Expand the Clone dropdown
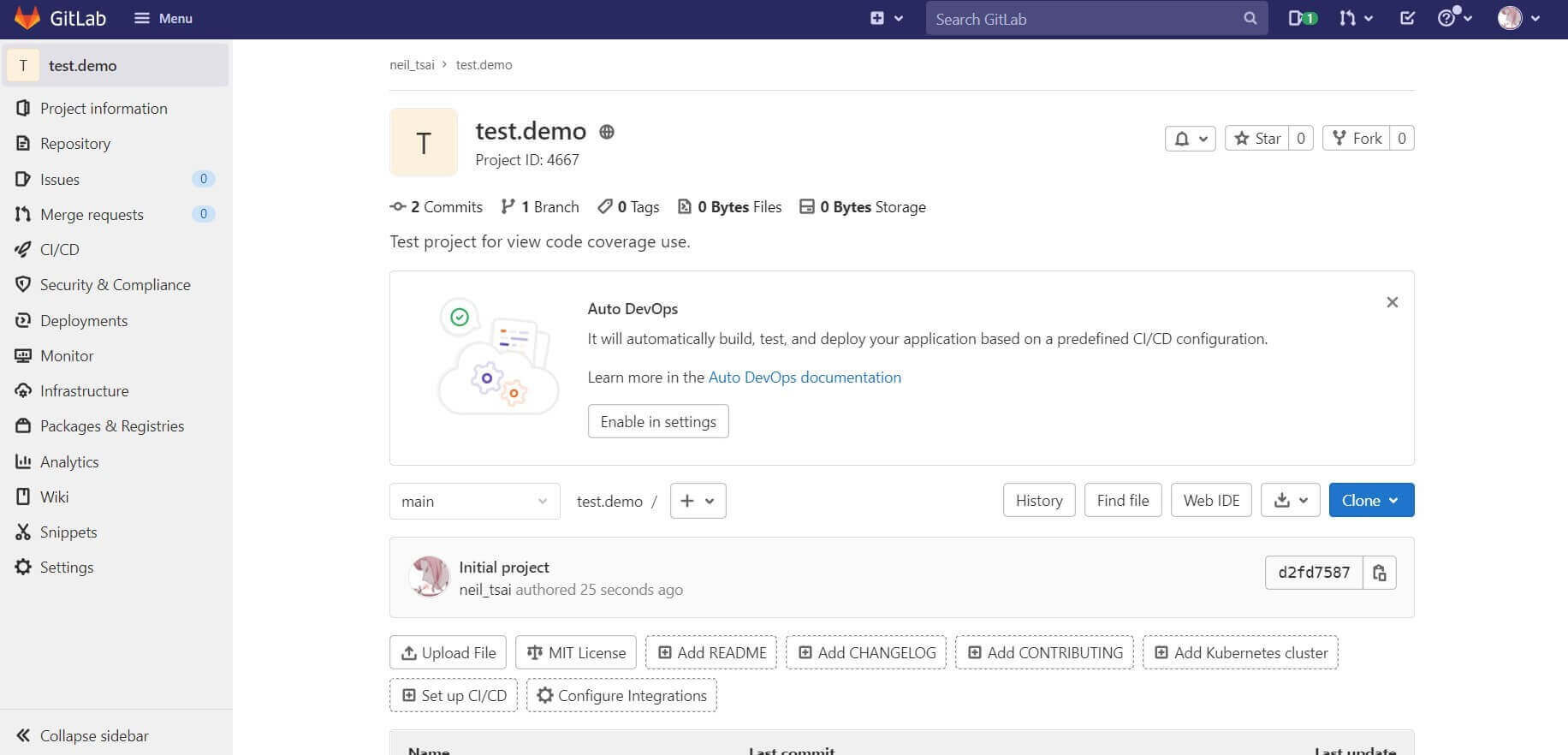 click(x=1371, y=500)
